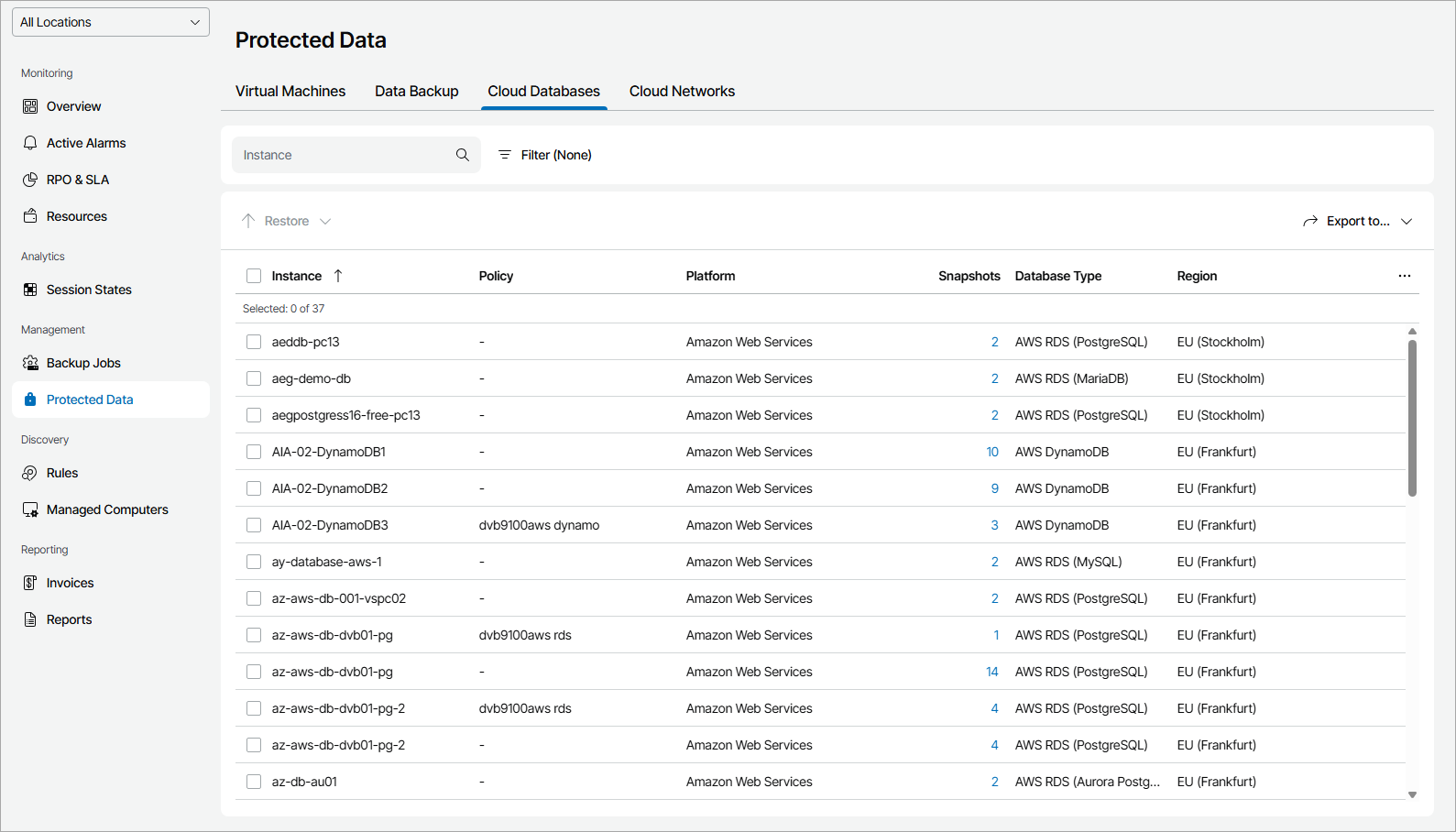The image size is (1456, 832).
Task: Expand the Restore dropdown menu
Action: (287, 221)
